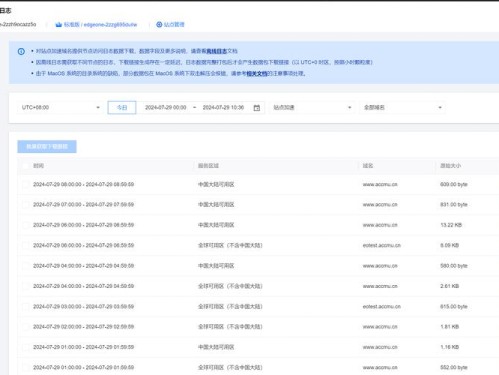Viewport: 499px width, 375px height.
Task: Click the 07:00:00 - 07:59:59 time cell
Action: click(83, 205)
